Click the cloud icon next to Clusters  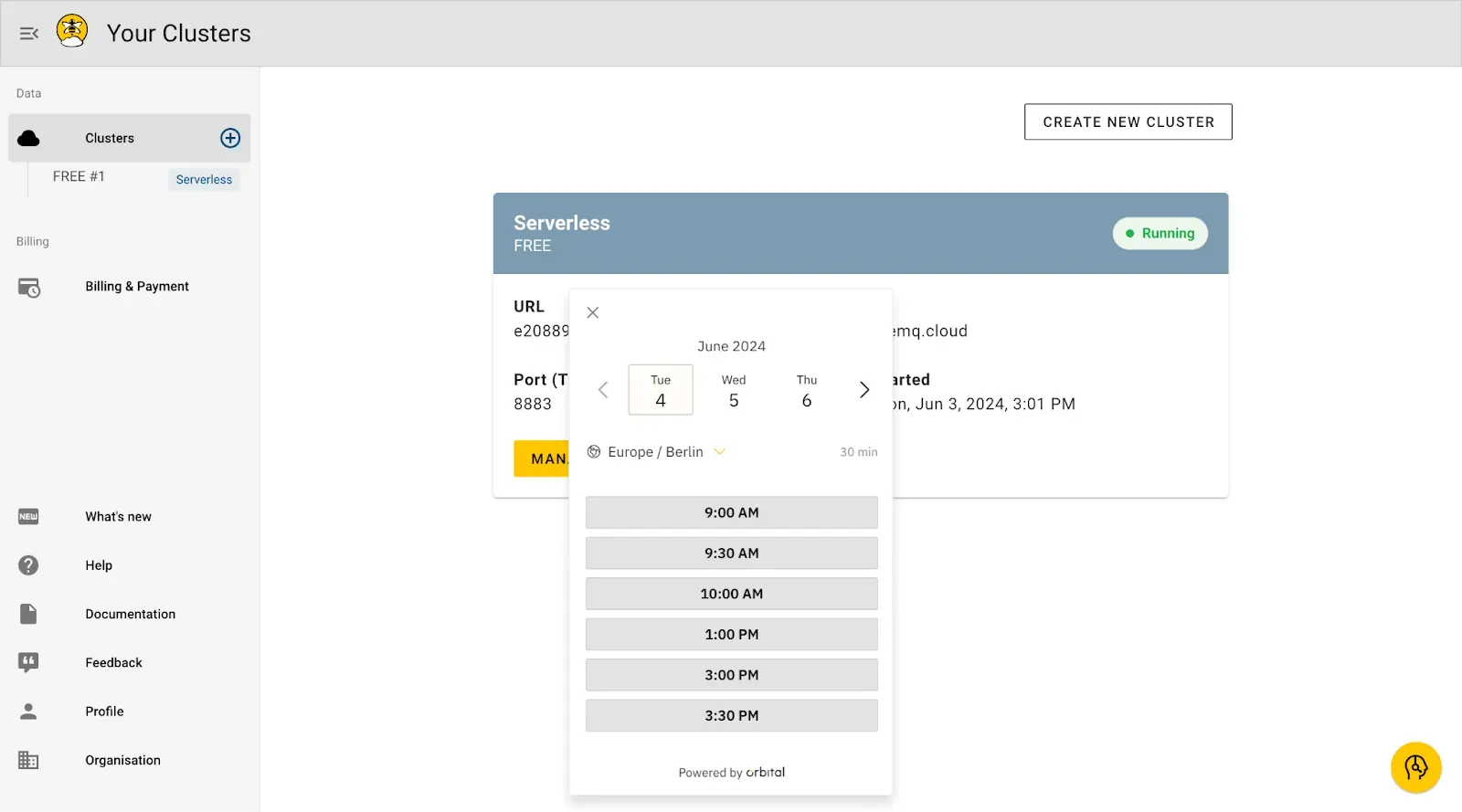(x=29, y=138)
